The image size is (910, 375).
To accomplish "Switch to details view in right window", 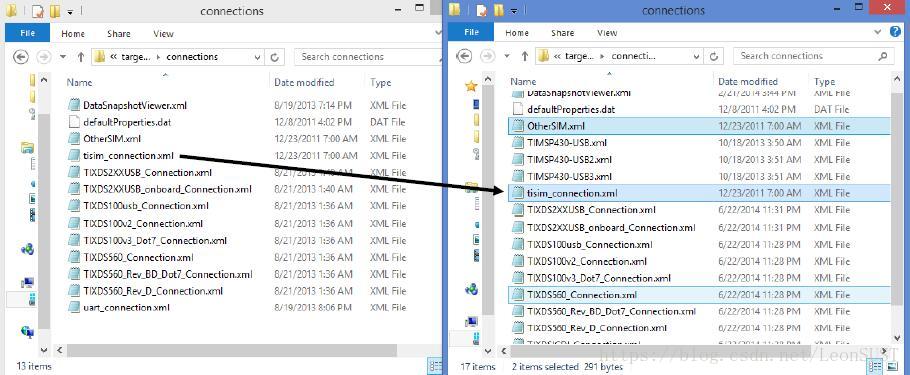I will point(876,366).
